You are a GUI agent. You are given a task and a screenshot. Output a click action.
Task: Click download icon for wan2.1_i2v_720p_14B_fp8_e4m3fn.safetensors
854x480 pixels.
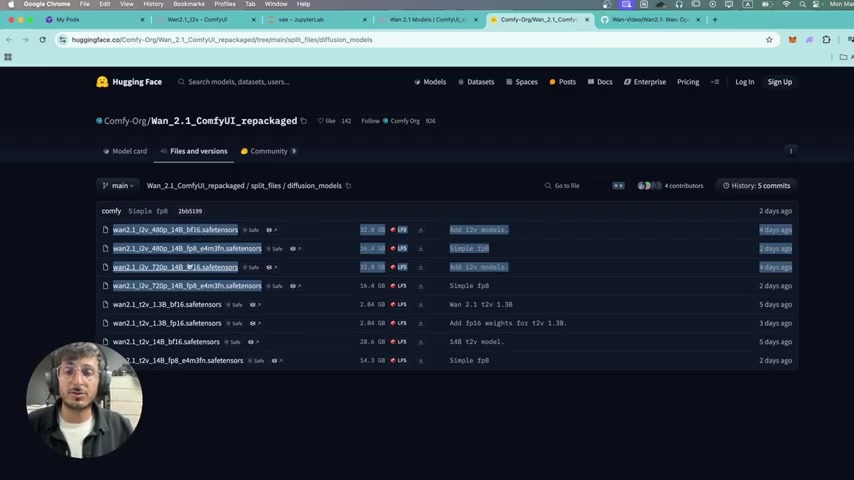point(420,285)
